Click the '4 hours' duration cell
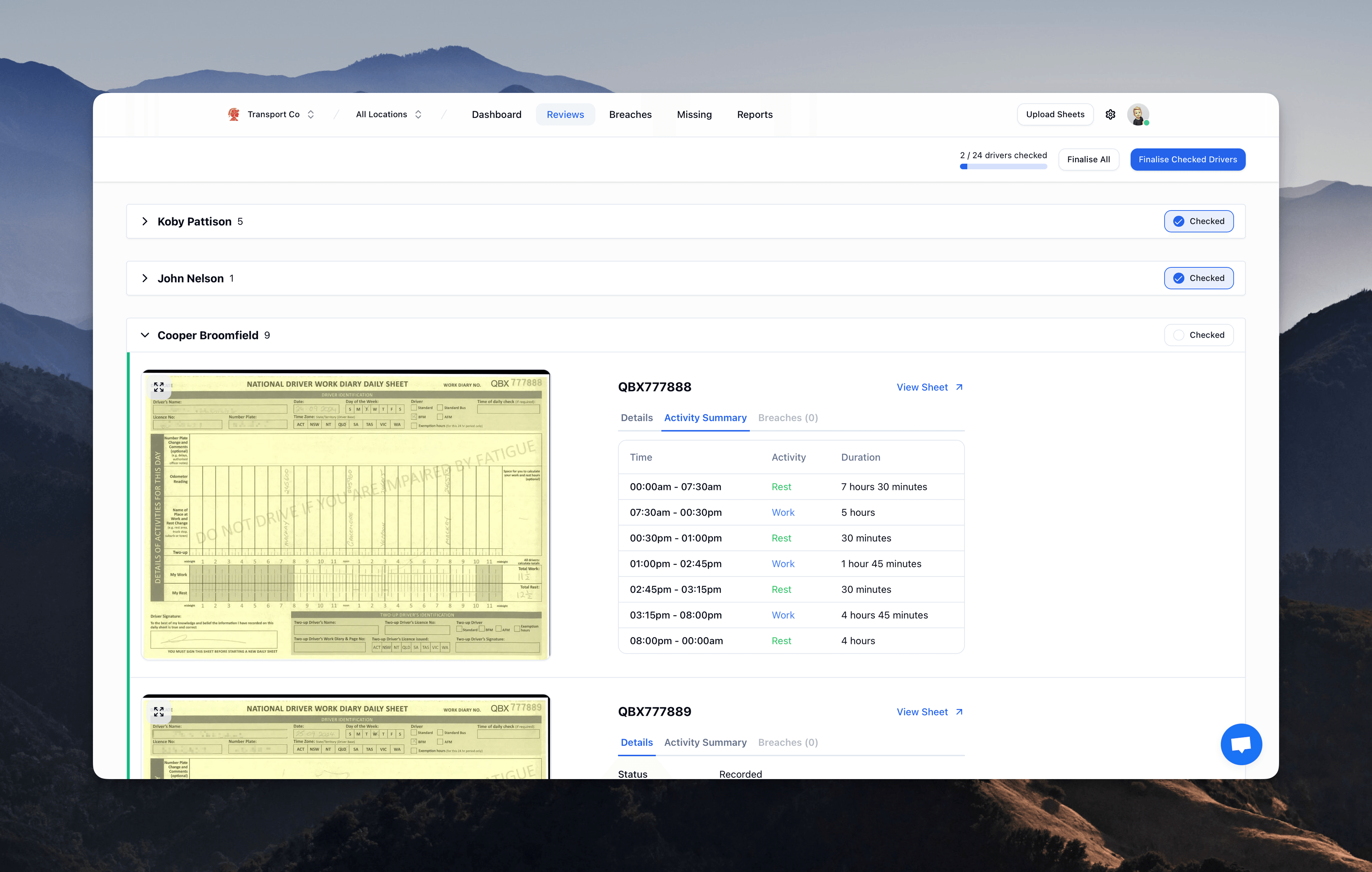Image resolution: width=1372 pixels, height=872 pixels. 857,641
